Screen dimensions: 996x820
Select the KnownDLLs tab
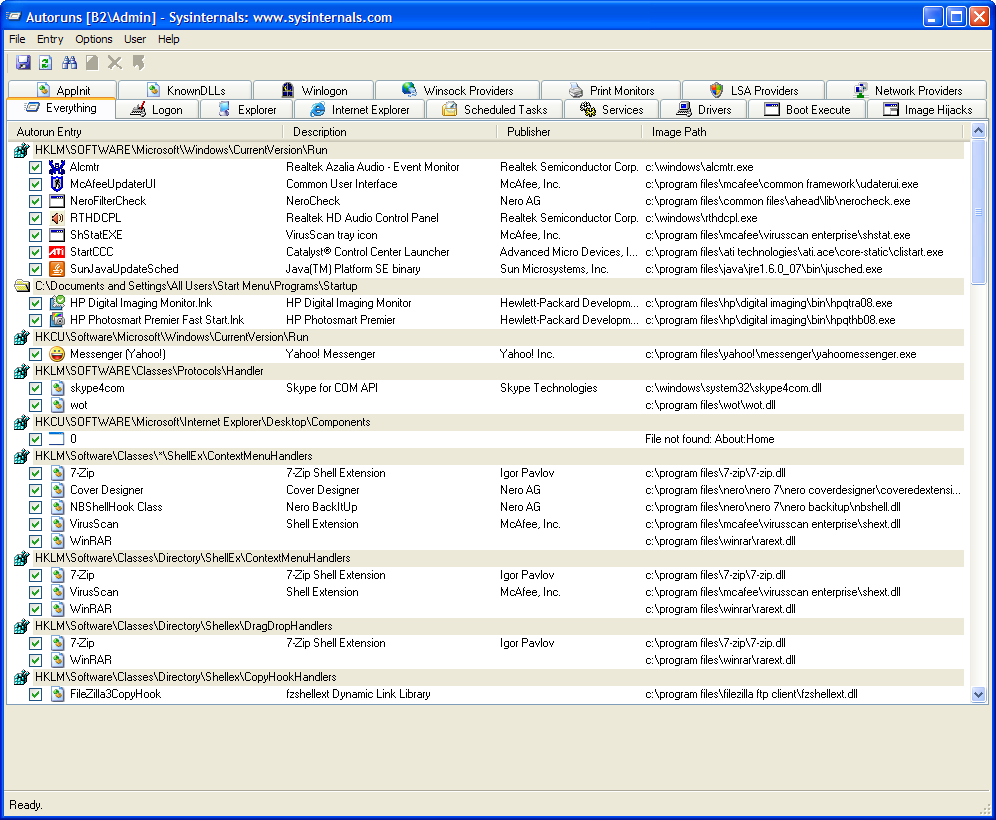click(185, 90)
